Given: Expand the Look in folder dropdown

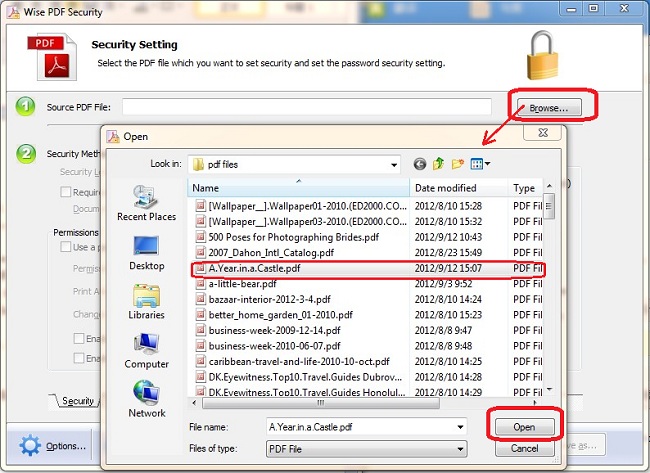Looking at the screenshot, I should 393,165.
